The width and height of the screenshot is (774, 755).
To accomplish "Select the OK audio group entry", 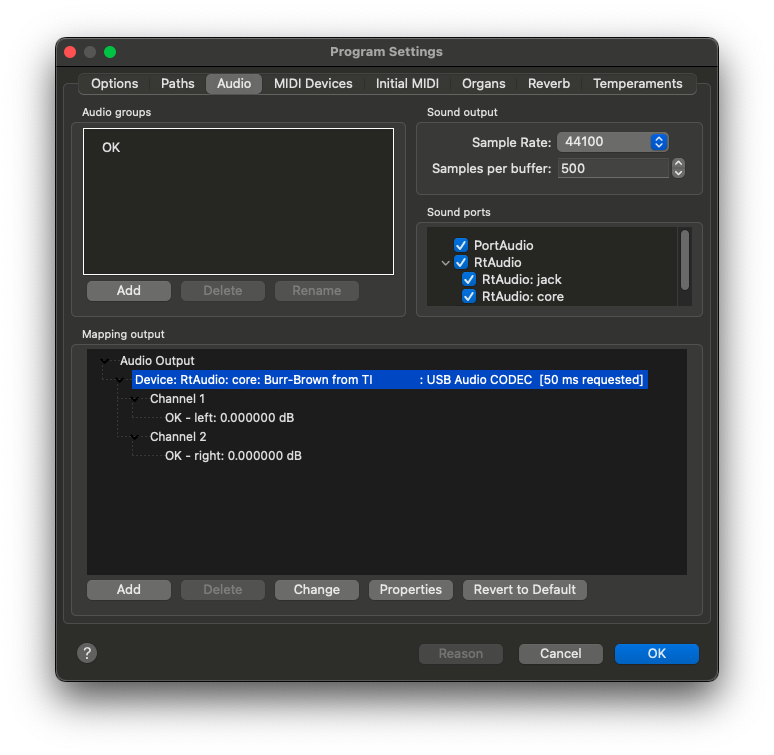I will pyautogui.click(x=111, y=148).
